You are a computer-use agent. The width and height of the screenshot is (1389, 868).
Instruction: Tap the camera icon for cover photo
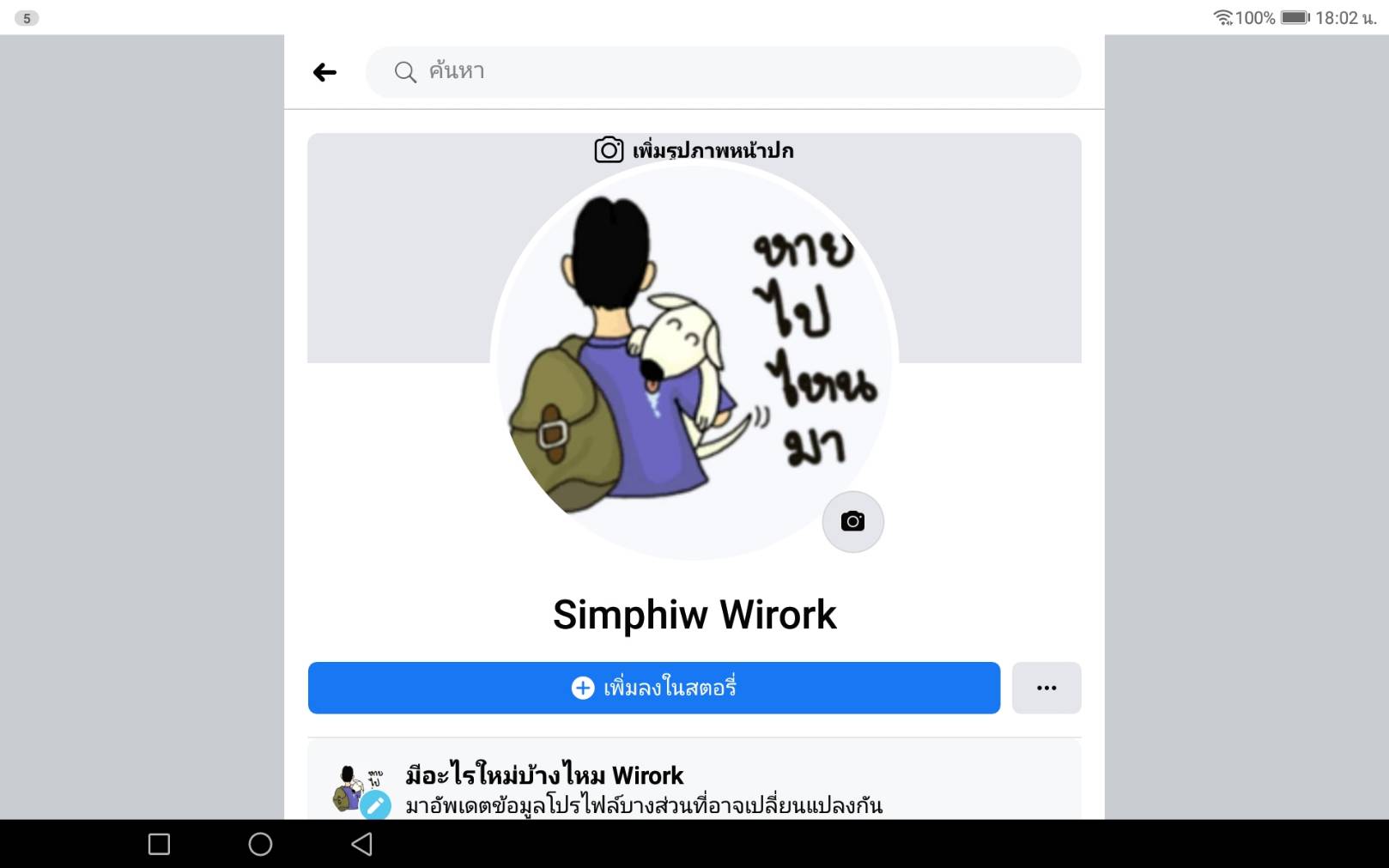[609, 150]
